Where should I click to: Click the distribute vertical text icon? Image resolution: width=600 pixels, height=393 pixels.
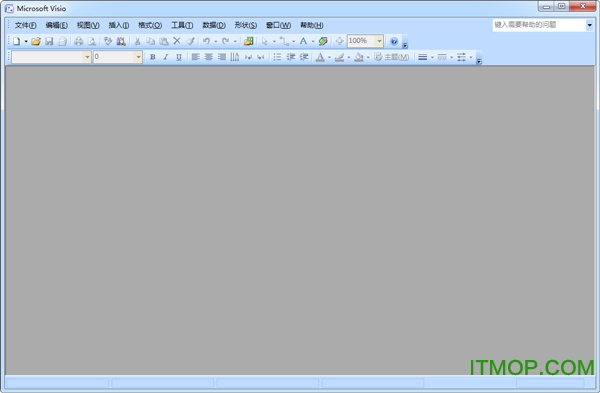click(x=235, y=57)
